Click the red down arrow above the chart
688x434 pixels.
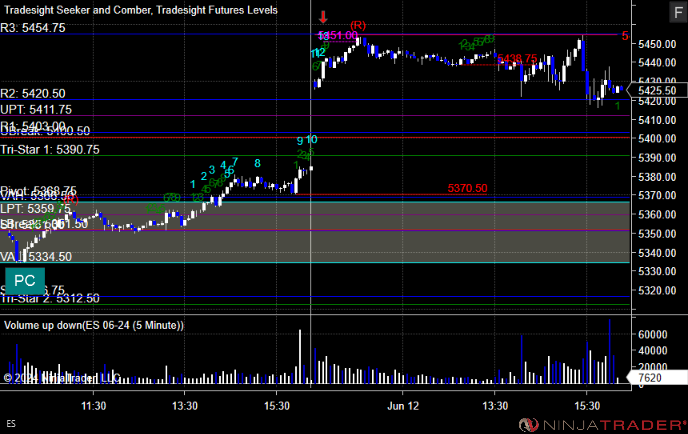coord(323,17)
